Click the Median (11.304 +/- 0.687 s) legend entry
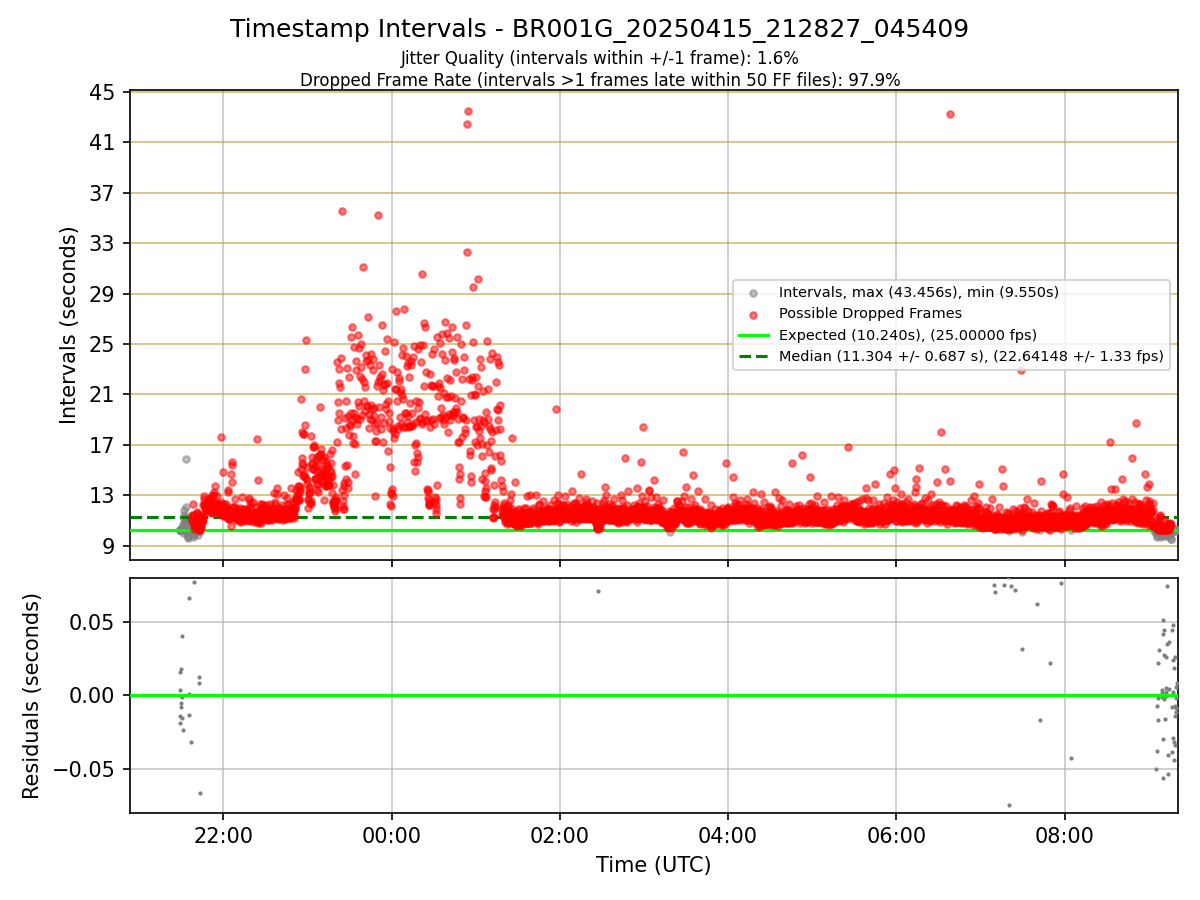The width and height of the screenshot is (1200, 900). pyautogui.click(x=971, y=356)
